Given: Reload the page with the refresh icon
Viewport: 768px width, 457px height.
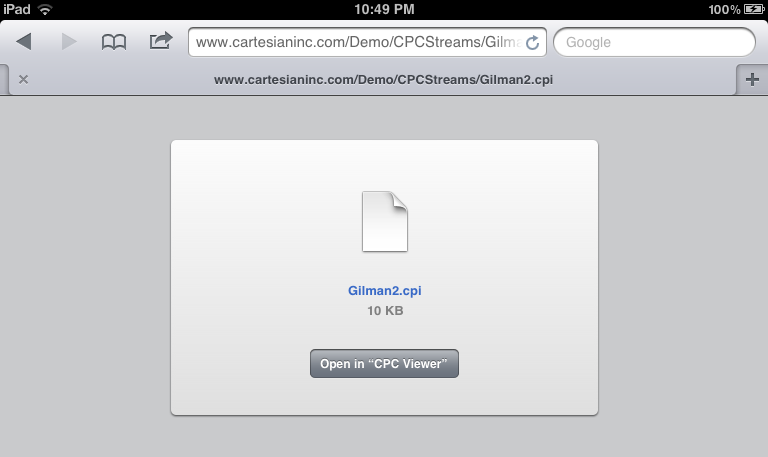Looking at the screenshot, I should (x=532, y=43).
